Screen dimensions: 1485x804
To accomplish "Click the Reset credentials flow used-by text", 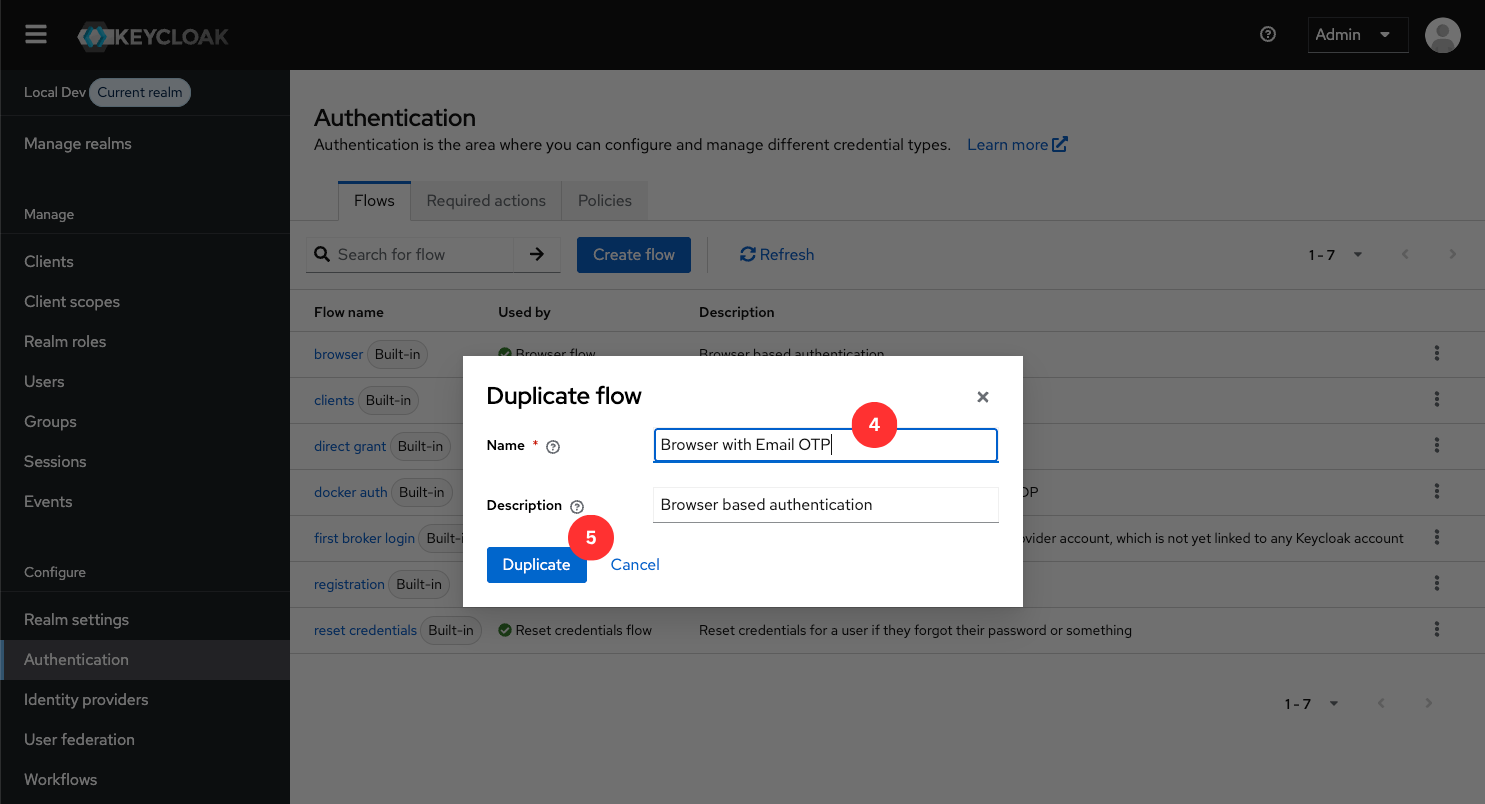I will coord(584,630).
